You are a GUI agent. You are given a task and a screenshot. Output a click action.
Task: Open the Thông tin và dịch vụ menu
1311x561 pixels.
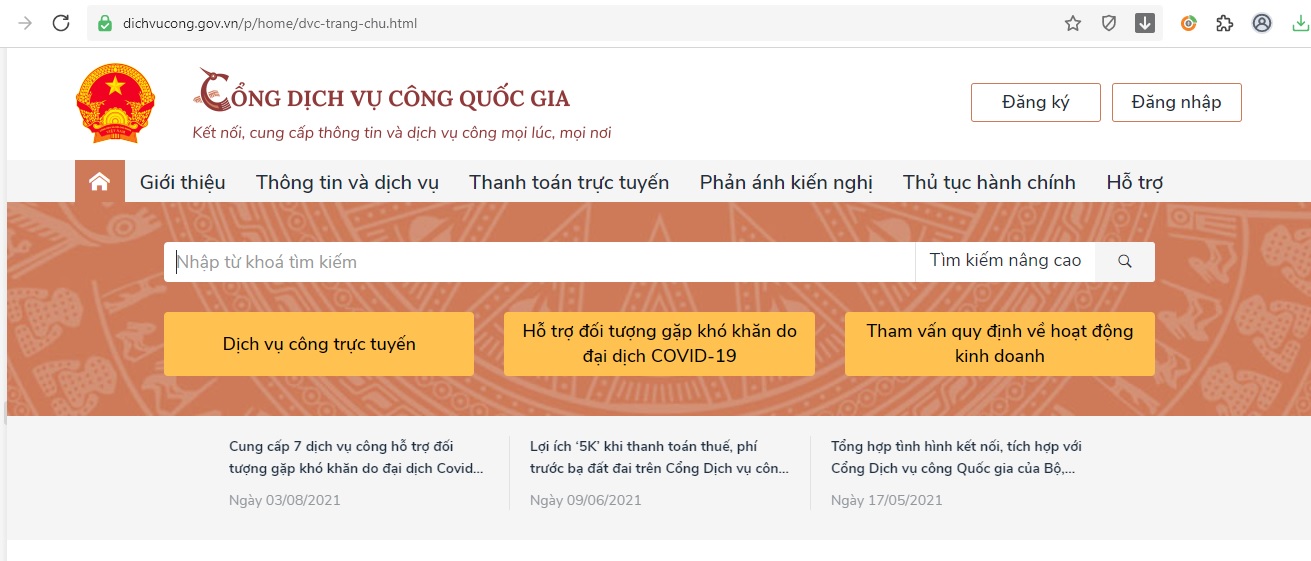click(x=347, y=182)
